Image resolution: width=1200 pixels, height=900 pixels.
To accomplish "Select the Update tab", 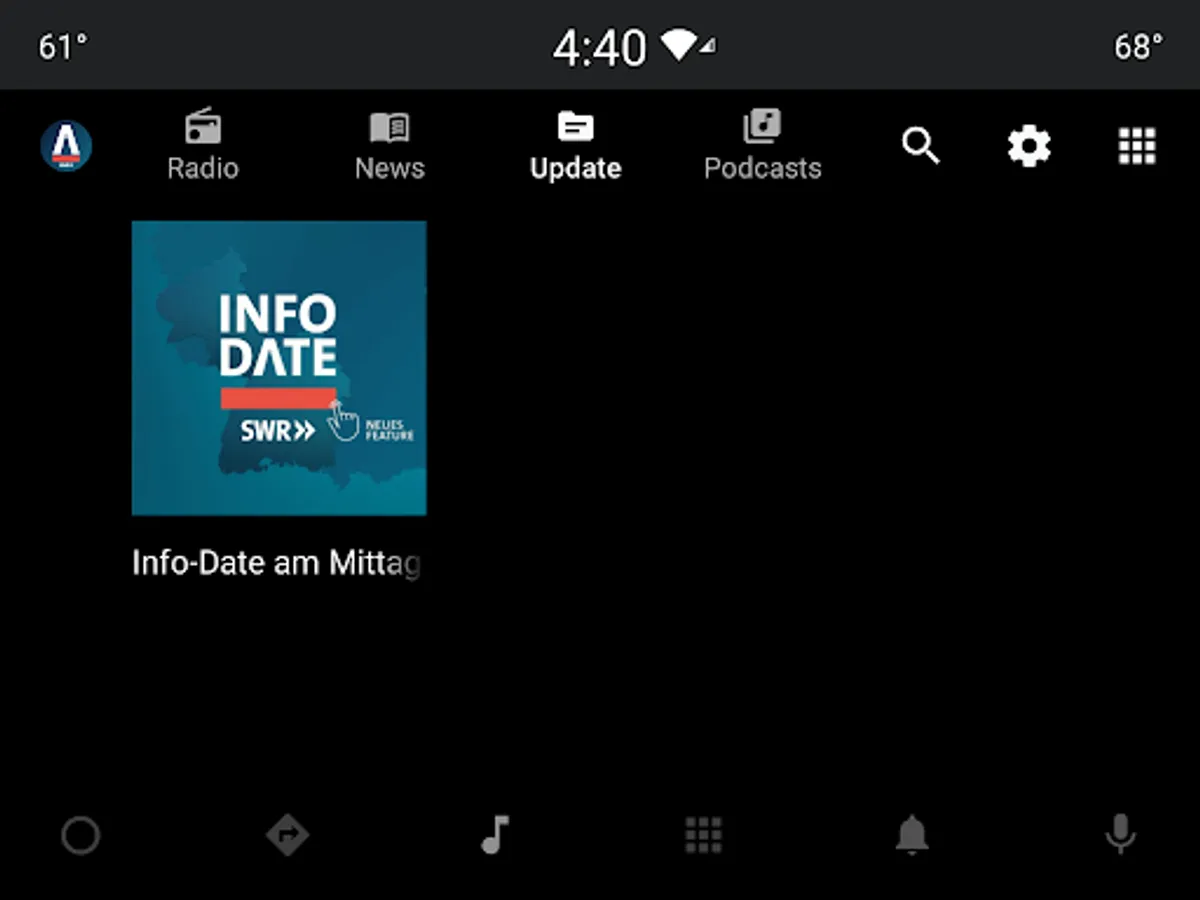I will coord(575,146).
